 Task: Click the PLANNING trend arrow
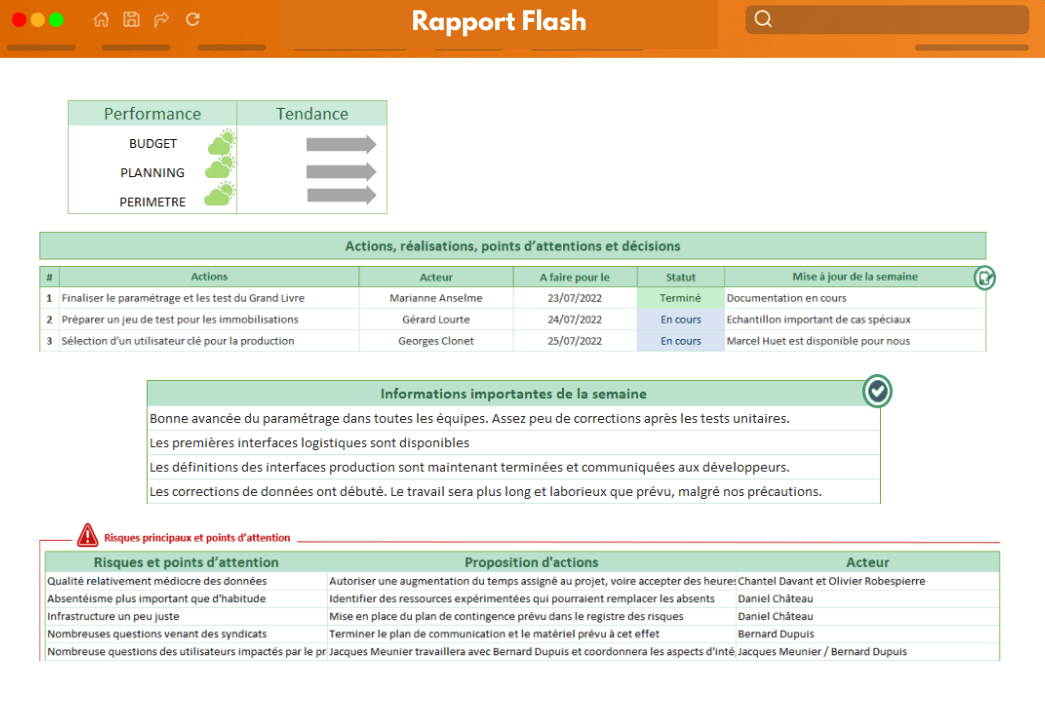coord(341,171)
